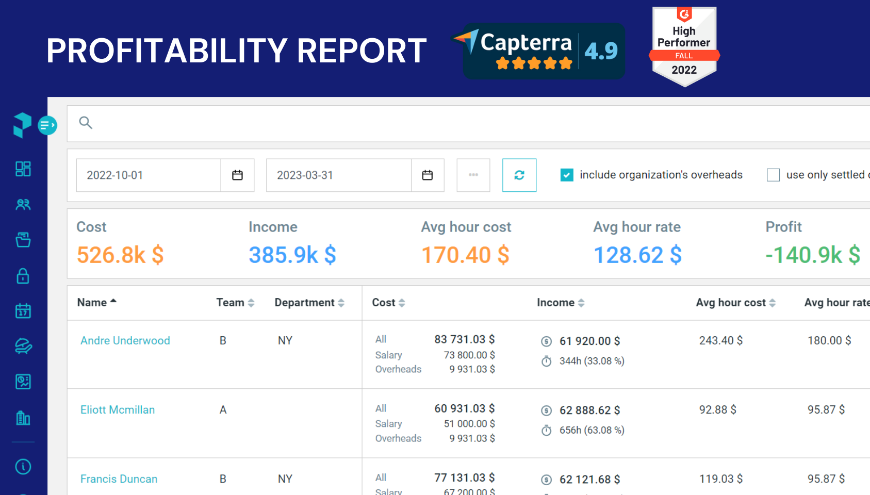Viewport: 870px width, 495px height.
Task: Click the refresh report button
Action: (519, 175)
